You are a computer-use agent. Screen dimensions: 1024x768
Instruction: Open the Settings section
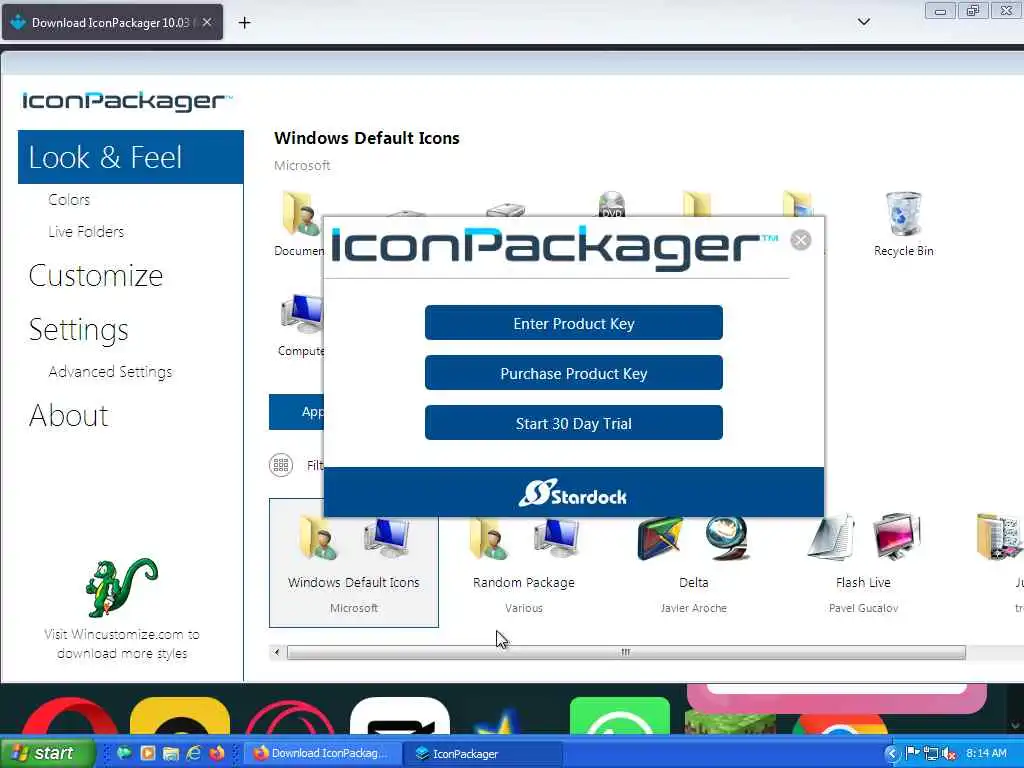coord(78,330)
